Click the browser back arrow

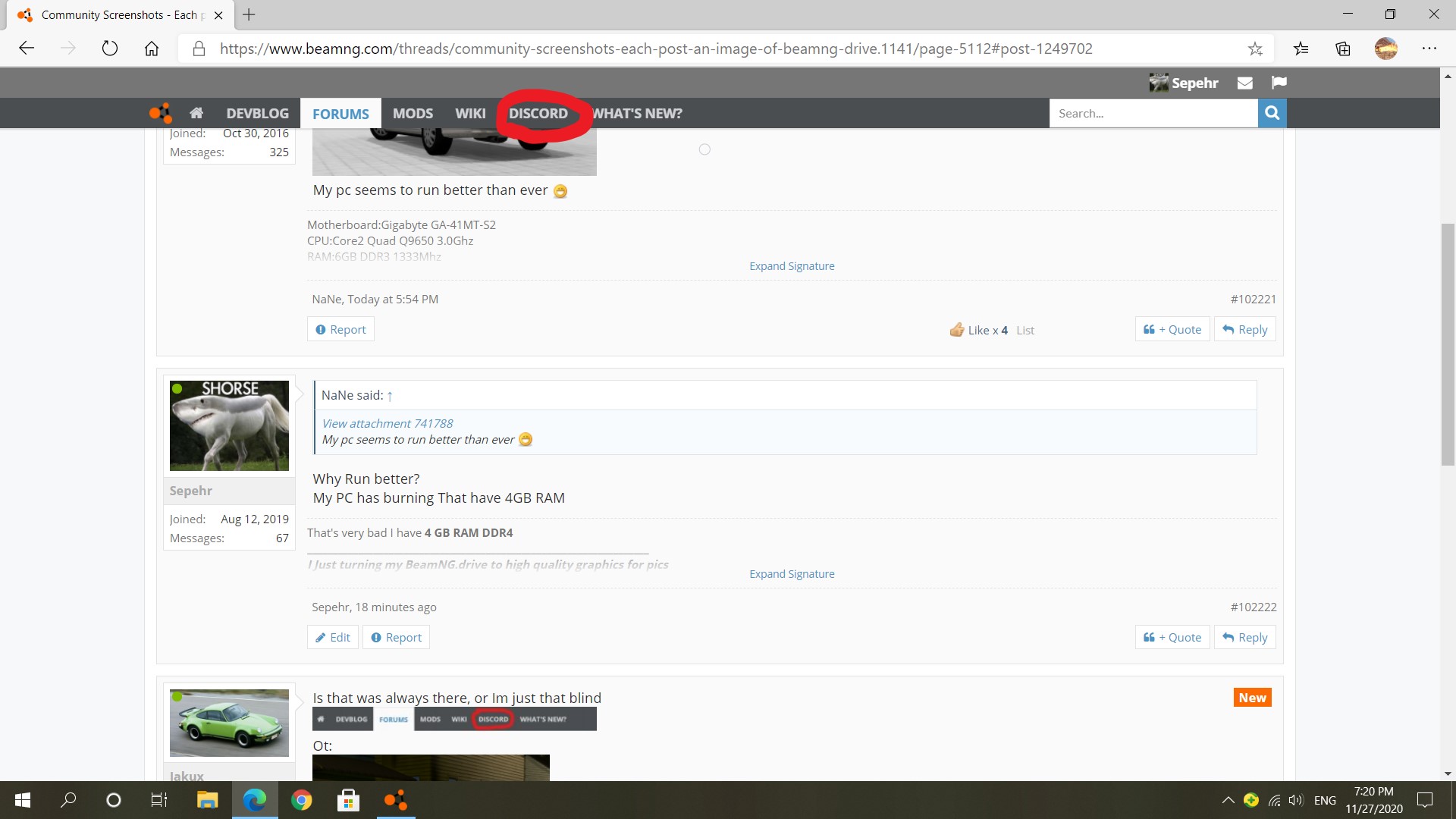[27, 49]
